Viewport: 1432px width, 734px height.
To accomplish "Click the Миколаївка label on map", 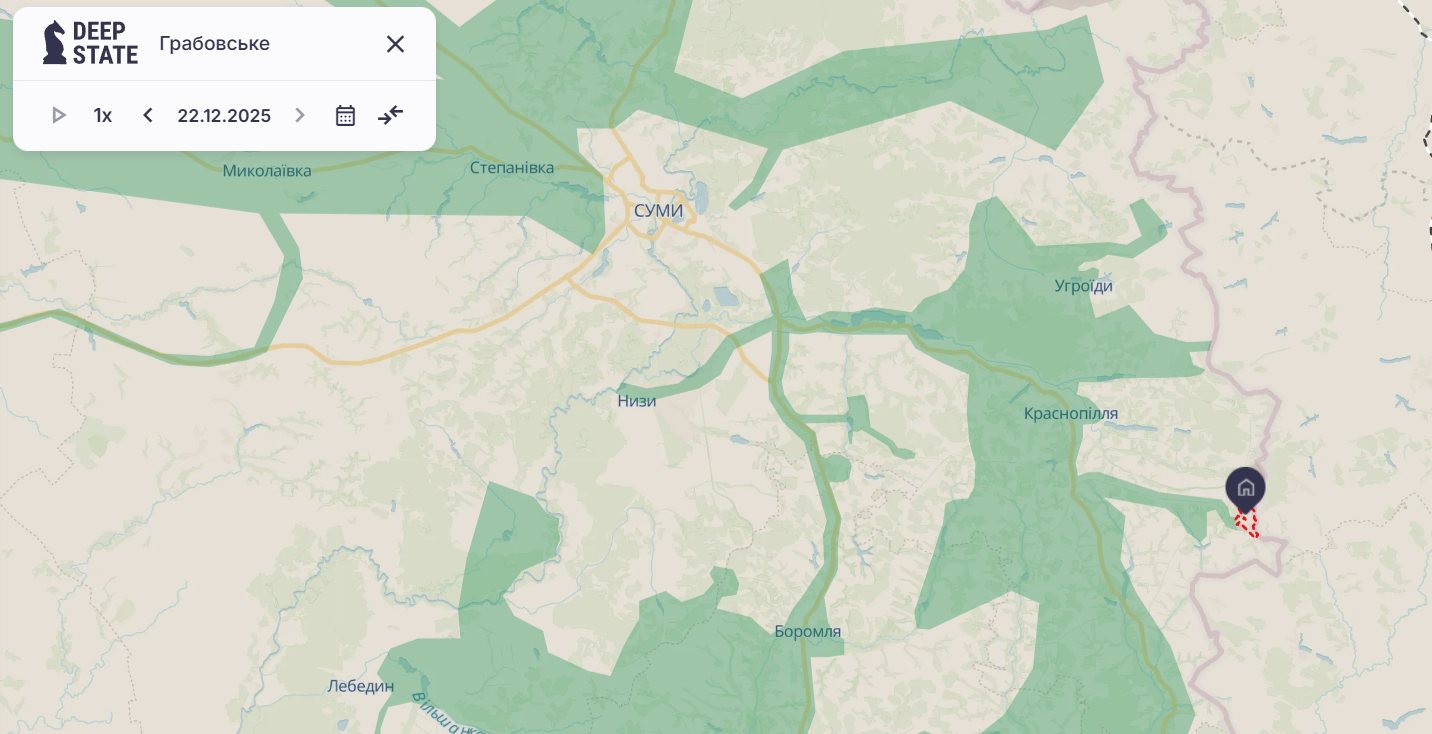I will tap(267, 170).
